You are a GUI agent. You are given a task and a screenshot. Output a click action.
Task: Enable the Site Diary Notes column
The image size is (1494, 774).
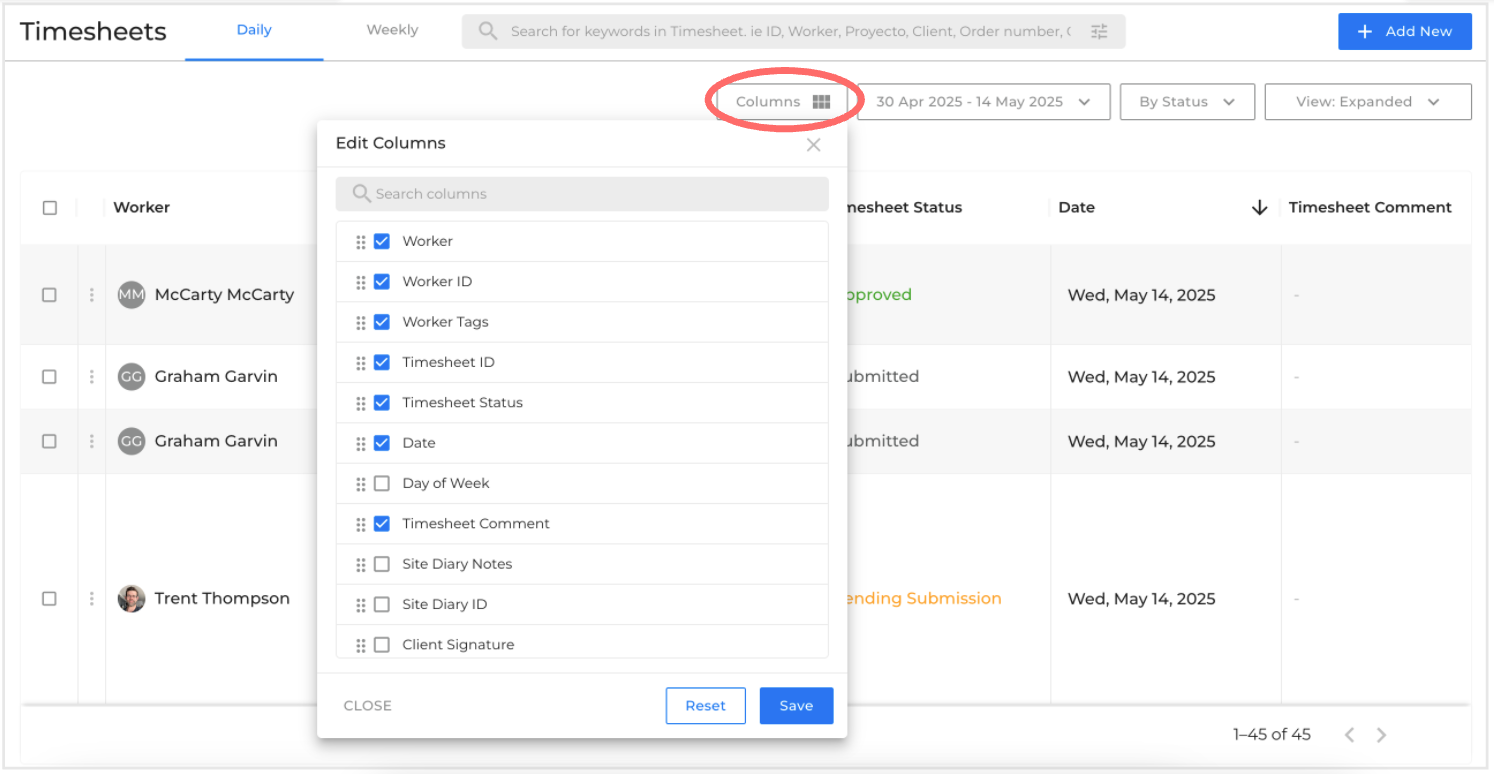pyautogui.click(x=381, y=564)
